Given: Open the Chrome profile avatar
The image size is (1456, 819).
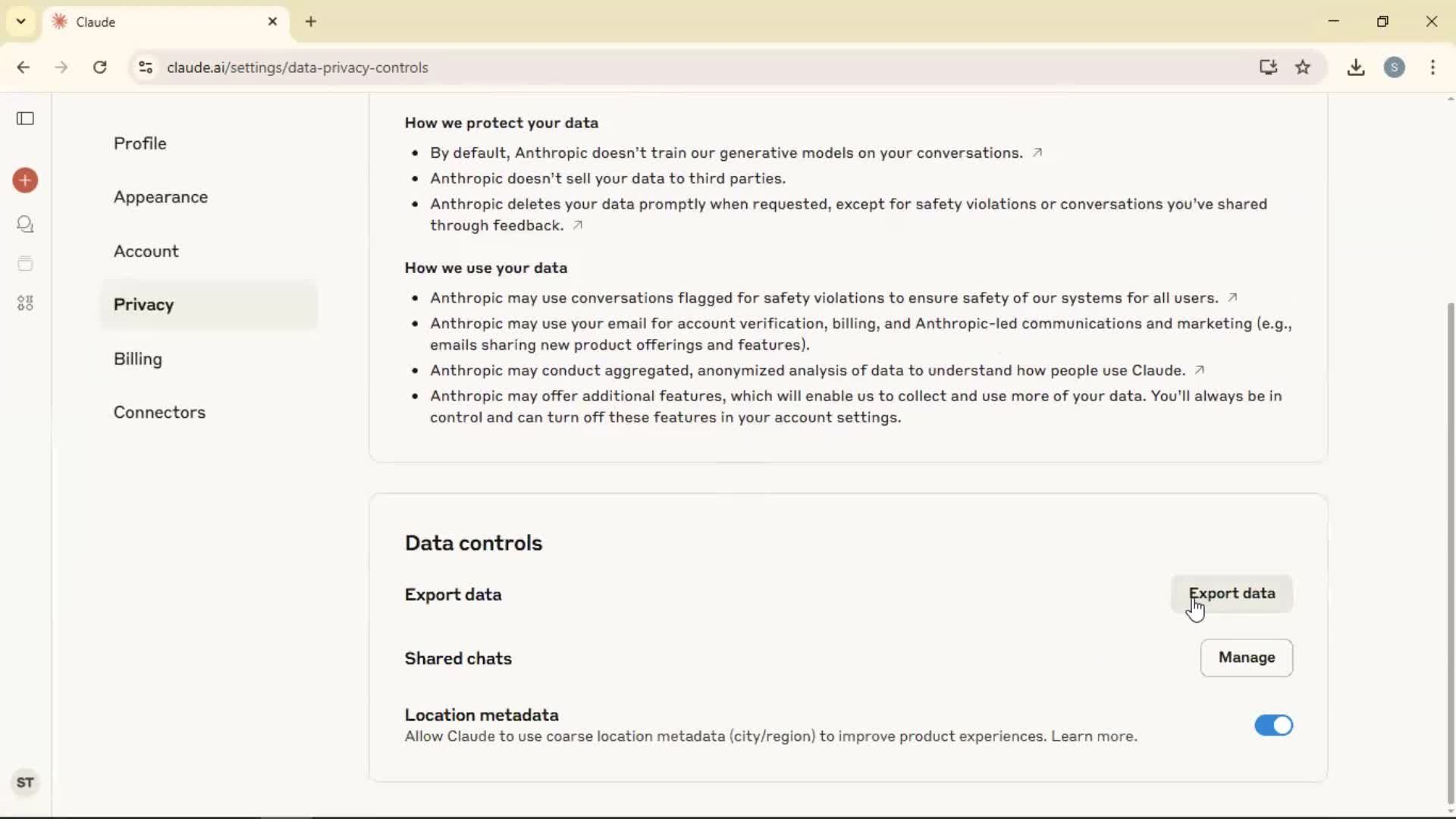Looking at the screenshot, I should pos(1395,67).
